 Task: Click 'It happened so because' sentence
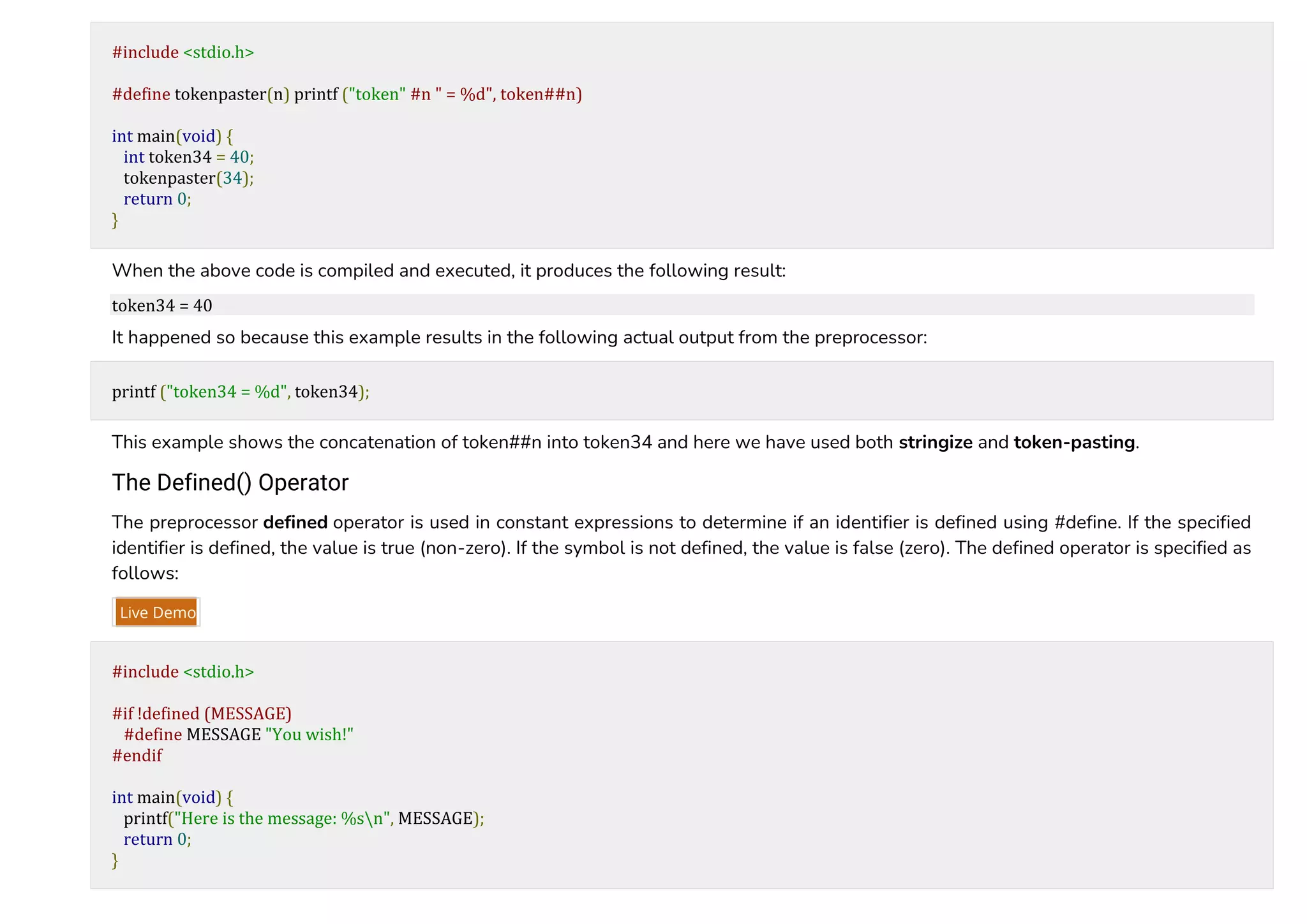519,338
